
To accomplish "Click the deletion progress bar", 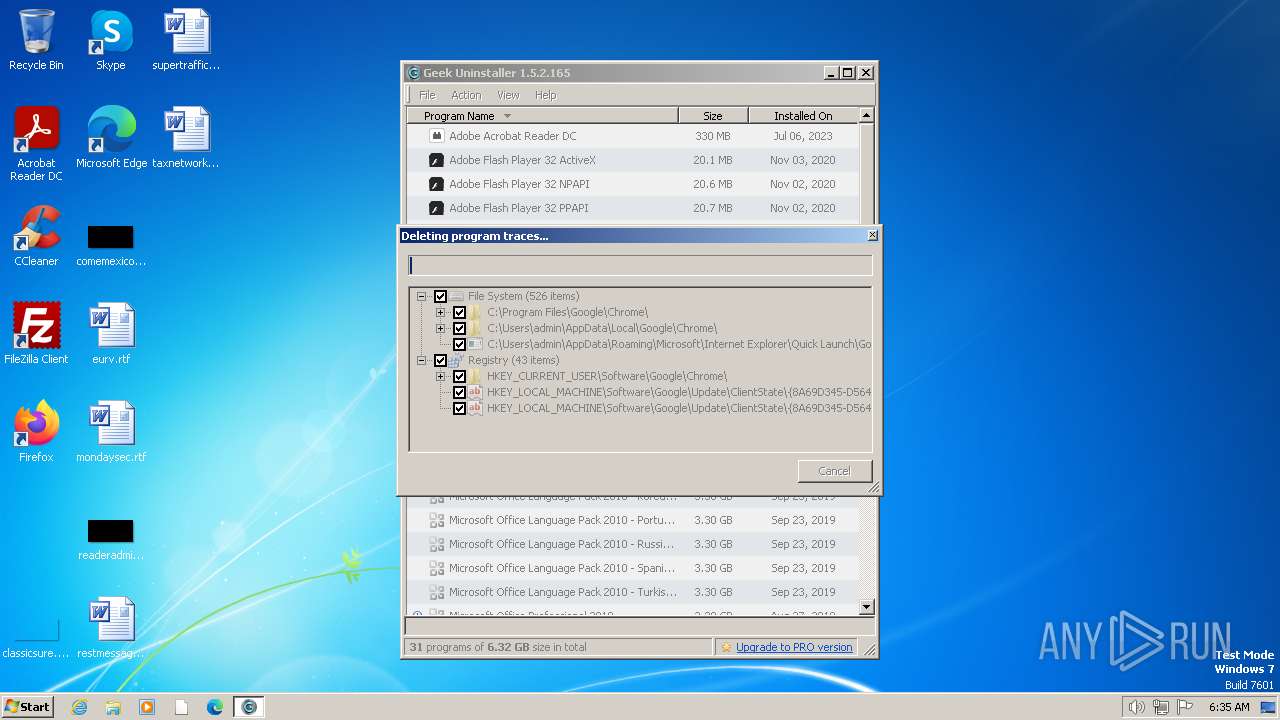I will click(640, 266).
